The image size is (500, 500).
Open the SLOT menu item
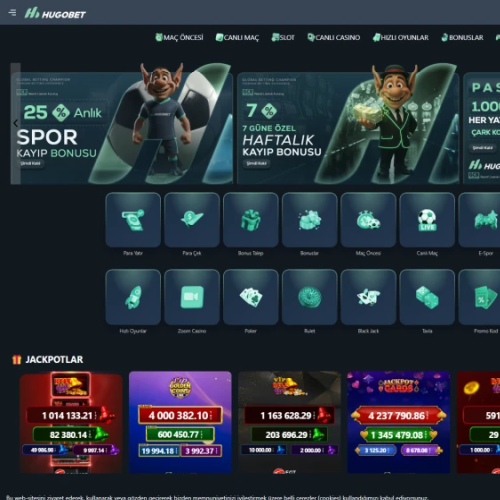(x=283, y=37)
